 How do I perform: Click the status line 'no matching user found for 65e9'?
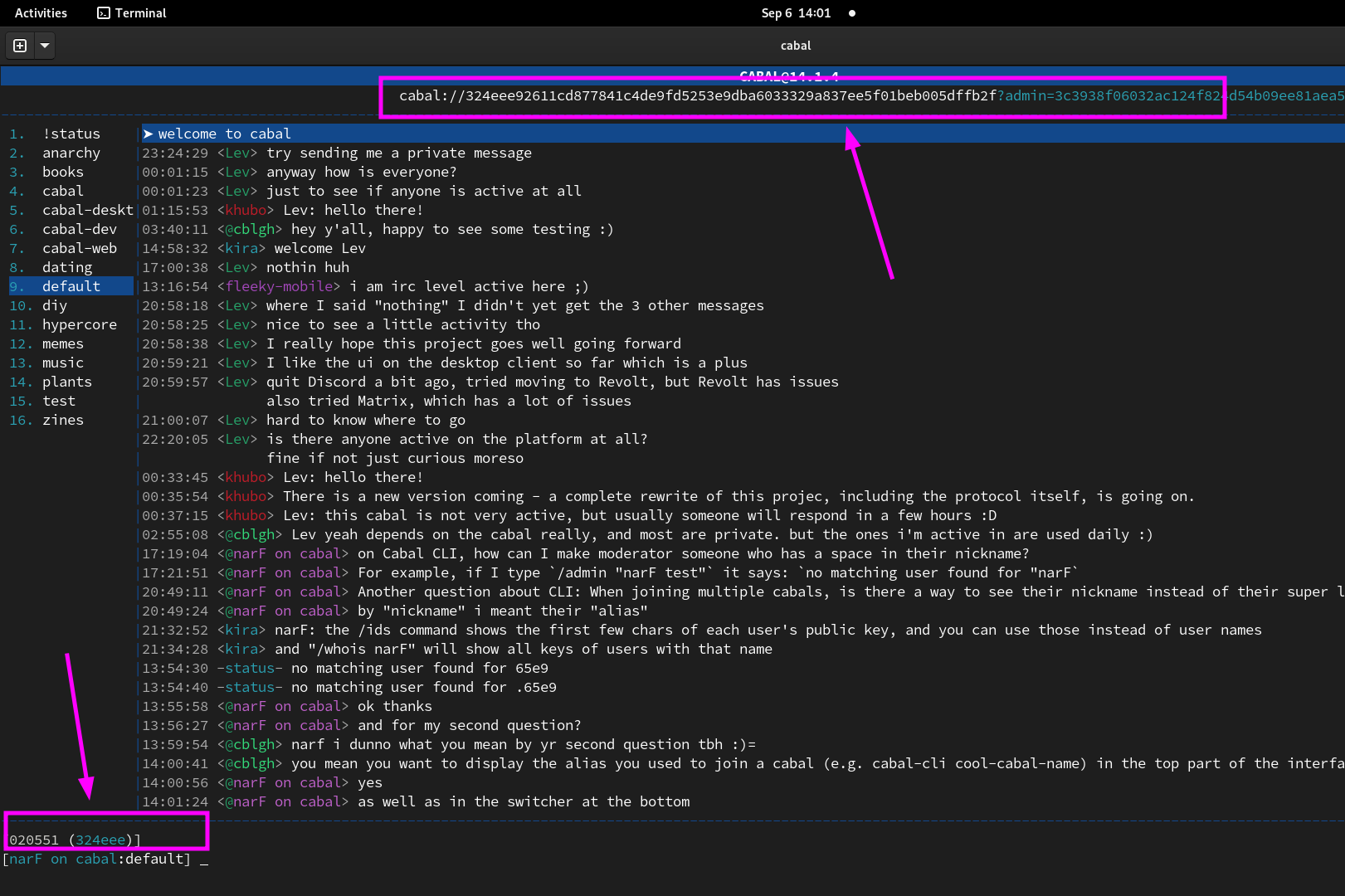pos(420,668)
